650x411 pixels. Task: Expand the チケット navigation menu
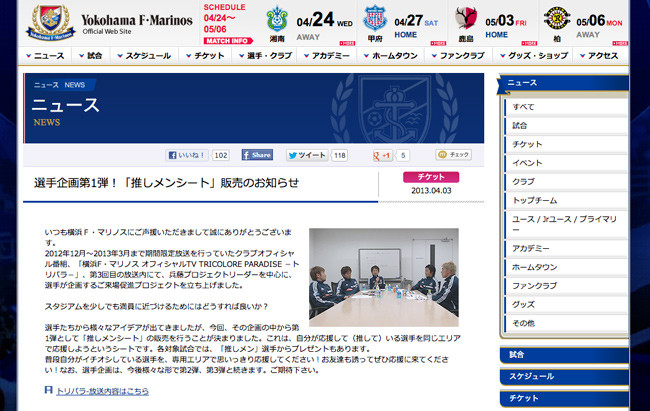tap(205, 56)
